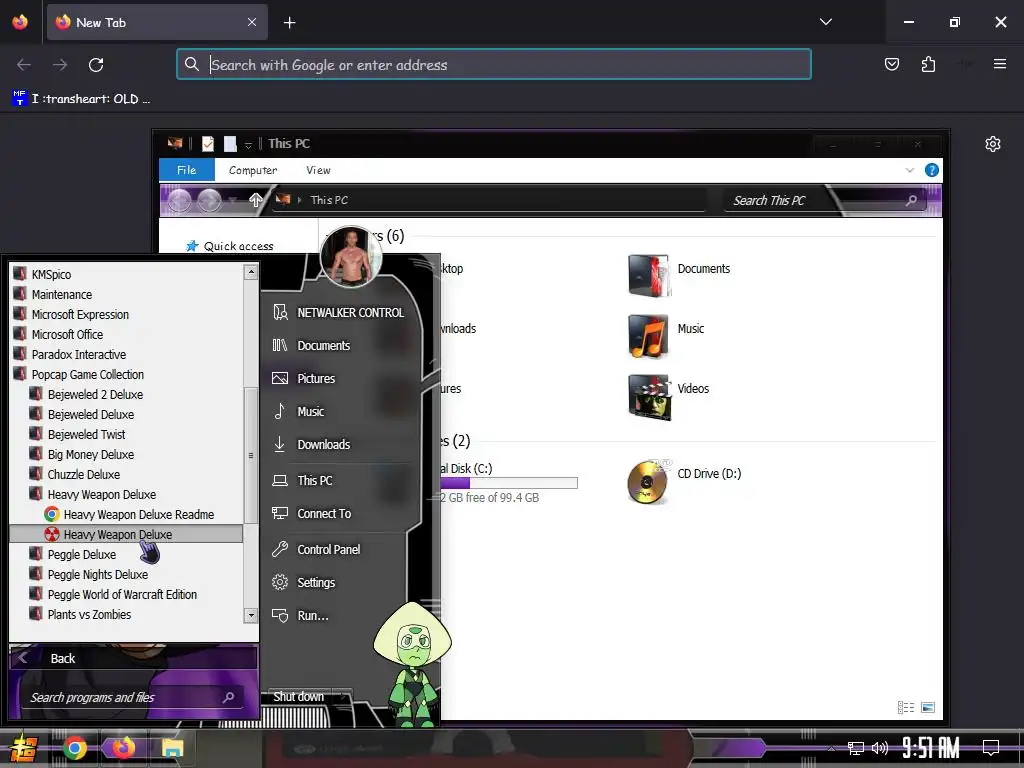Expand the Bejeweled 2 Deluxe folder

point(86,394)
